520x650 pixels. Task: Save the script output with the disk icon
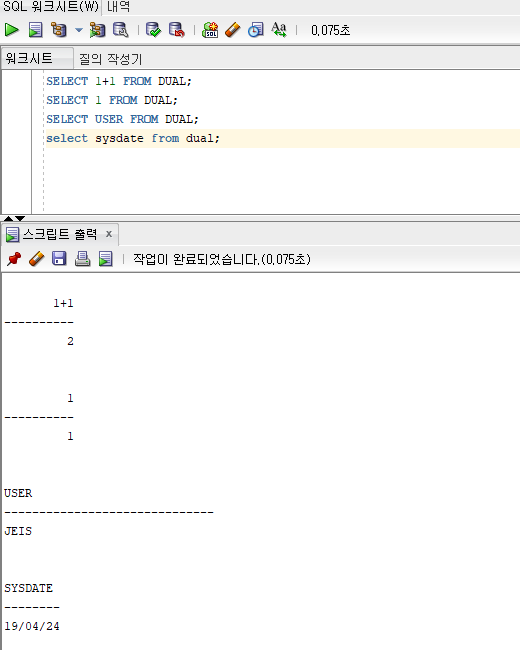(x=59, y=259)
